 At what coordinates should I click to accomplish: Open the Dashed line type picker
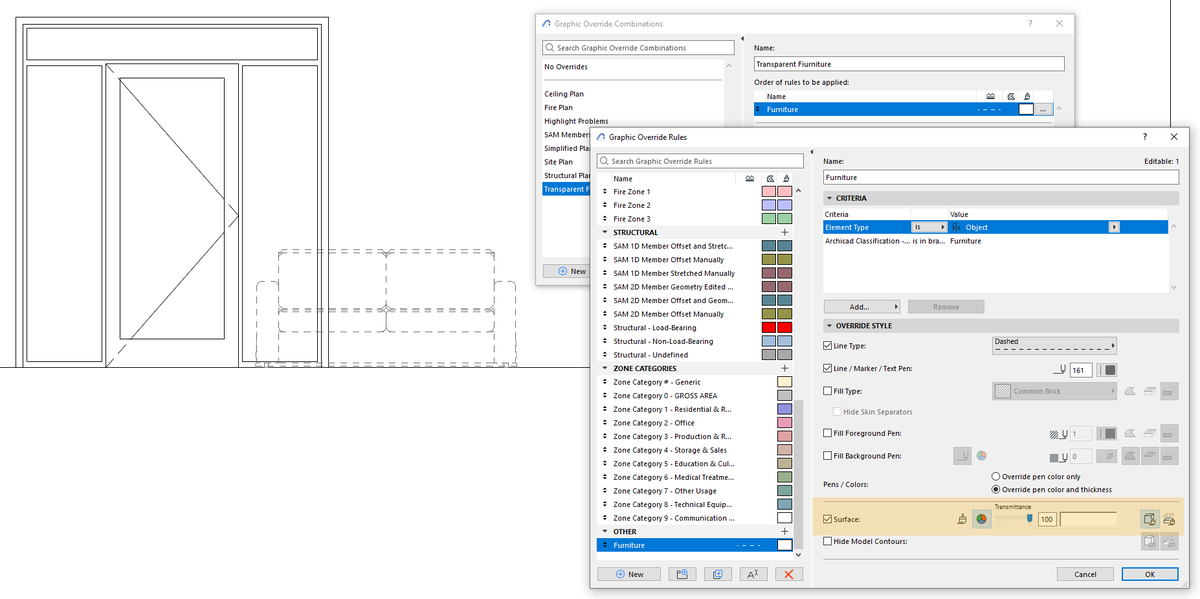tap(1055, 345)
